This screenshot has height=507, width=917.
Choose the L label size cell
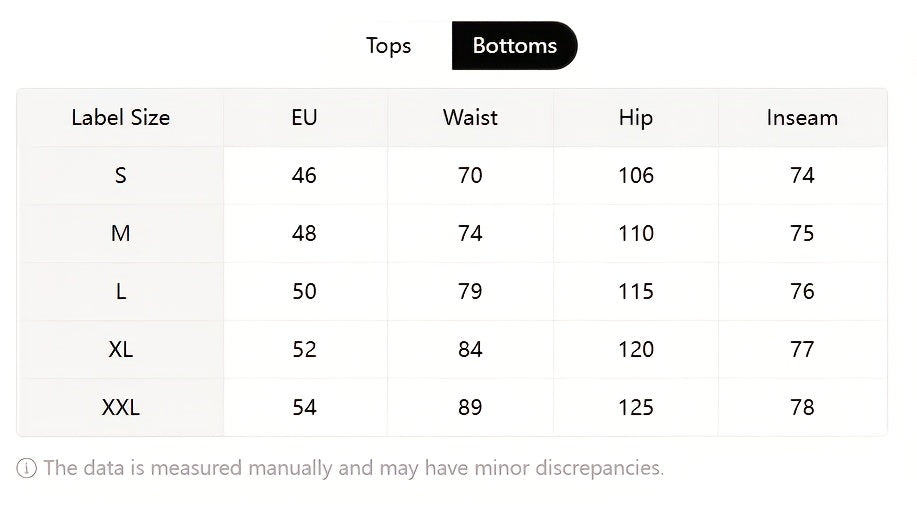121,292
